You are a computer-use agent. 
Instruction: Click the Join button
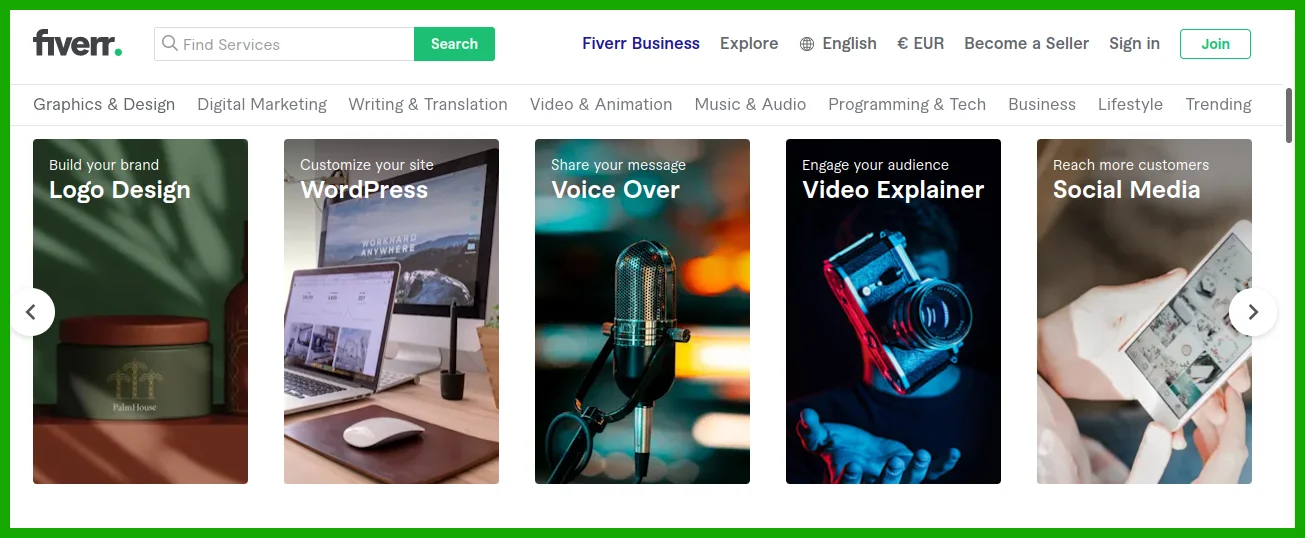point(1215,44)
